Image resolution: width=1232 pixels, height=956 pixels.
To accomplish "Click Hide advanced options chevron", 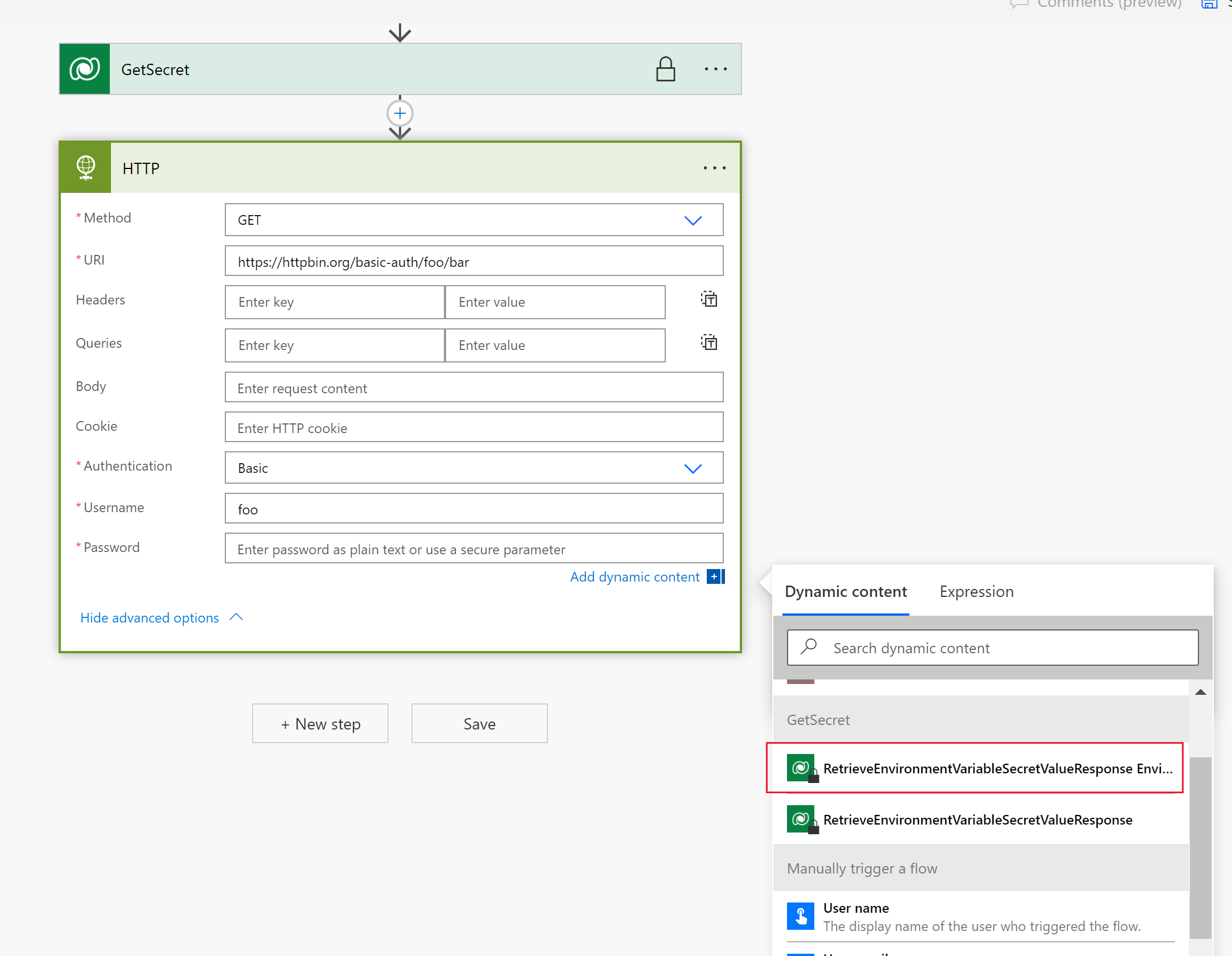I will pyautogui.click(x=237, y=617).
